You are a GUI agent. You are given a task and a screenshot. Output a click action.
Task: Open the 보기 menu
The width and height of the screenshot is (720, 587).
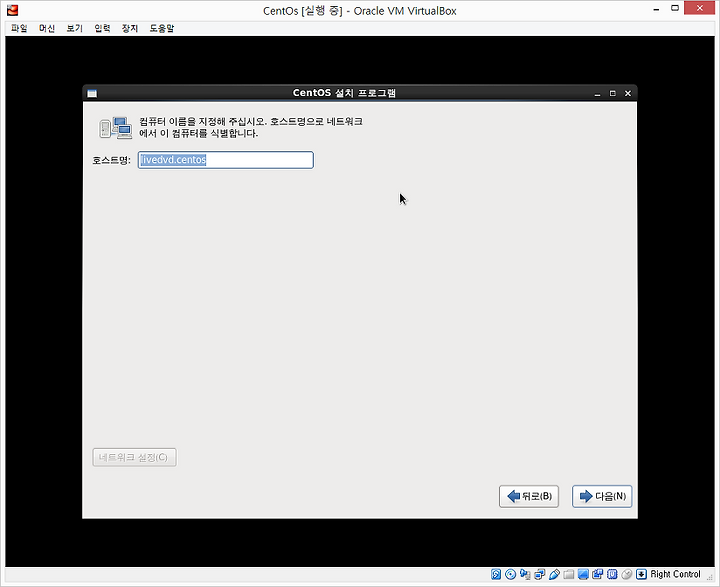(x=74, y=28)
